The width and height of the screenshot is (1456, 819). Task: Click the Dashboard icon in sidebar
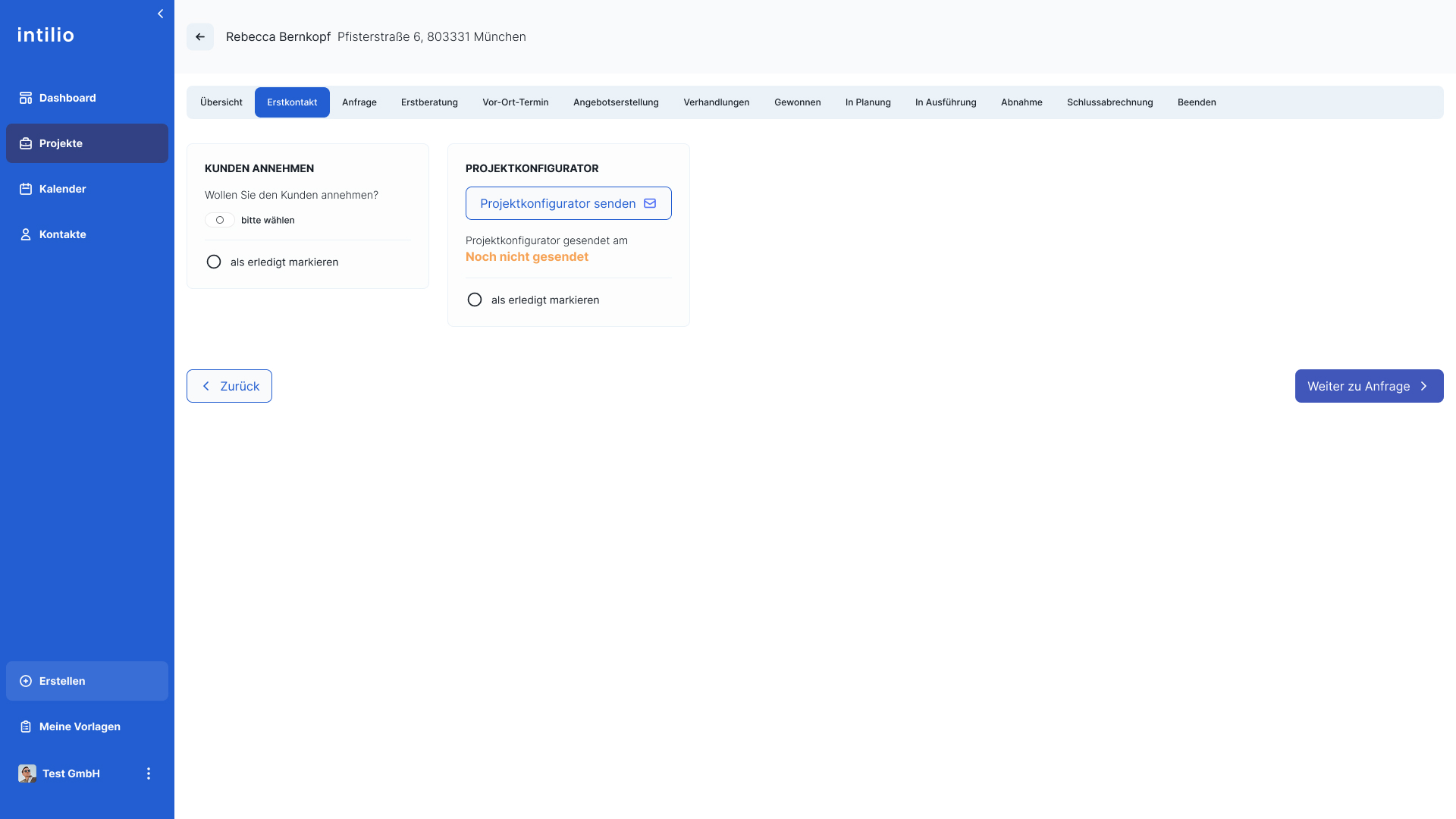[26, 98]
